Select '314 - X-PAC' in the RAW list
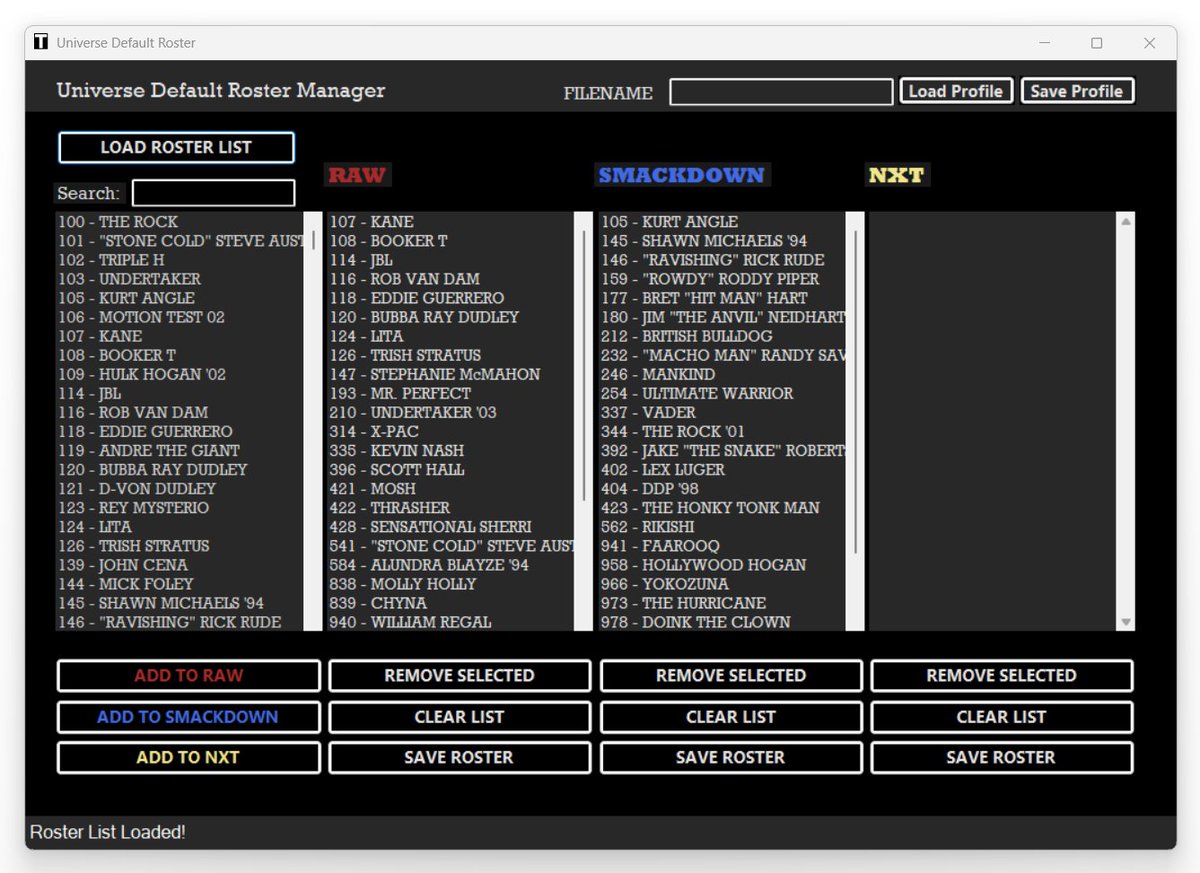This screenshot has width=1200, height=873. tap(451, 431)
